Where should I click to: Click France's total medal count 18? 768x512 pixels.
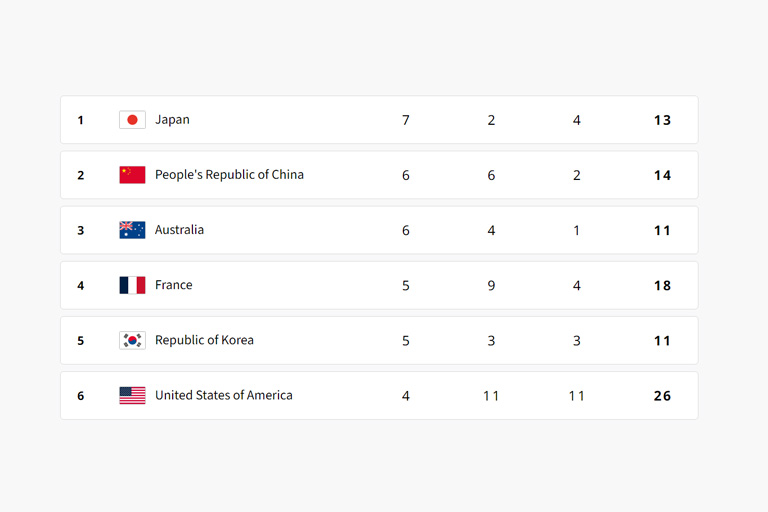662,286
